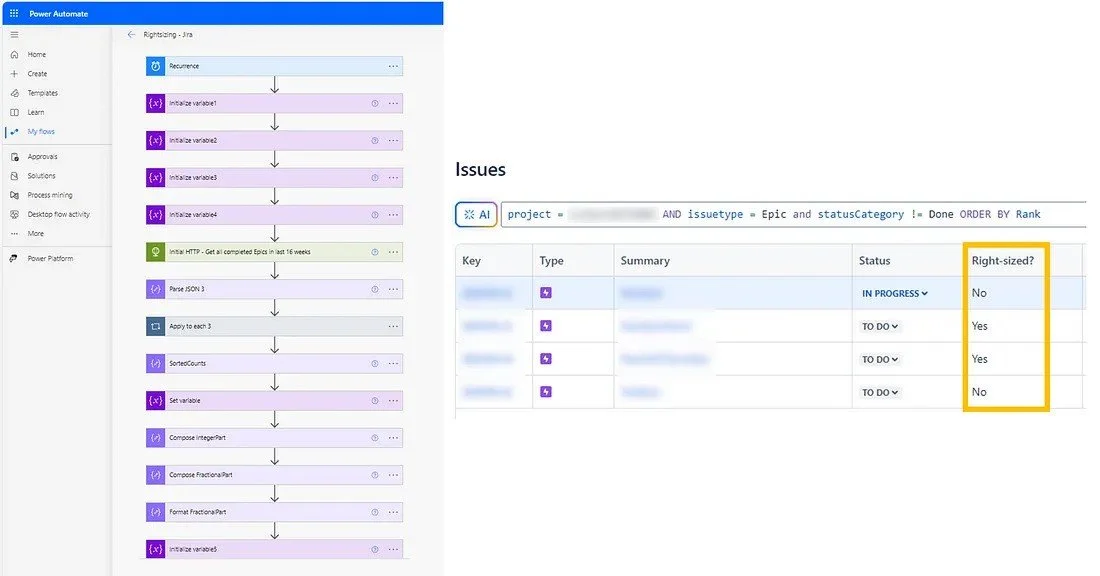Image resolution: width=1100 pixels, height=576 pixels.
Task: Click the Apply to each 3 loop icon
Action: click(156, 326)
